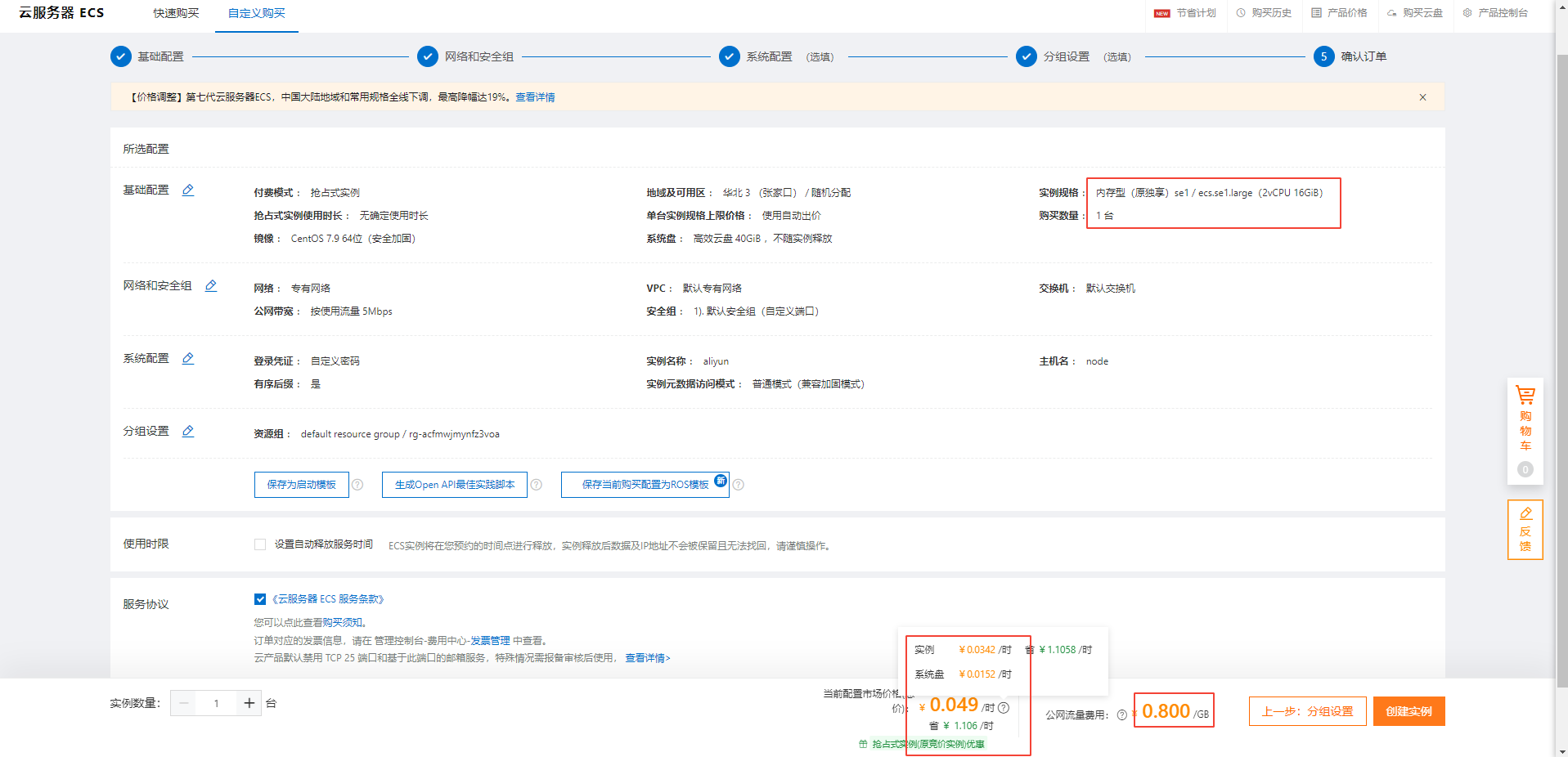Open 购买云盘 in top navigation

click(1414, 13)
